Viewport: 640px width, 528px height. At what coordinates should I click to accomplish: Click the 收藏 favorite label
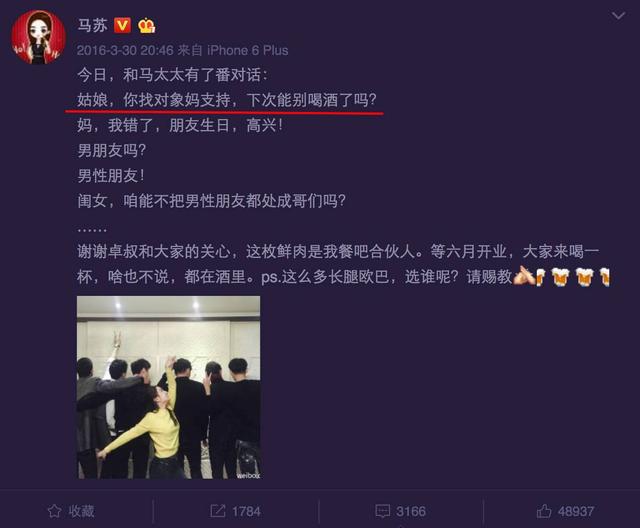tap(81, 511)
